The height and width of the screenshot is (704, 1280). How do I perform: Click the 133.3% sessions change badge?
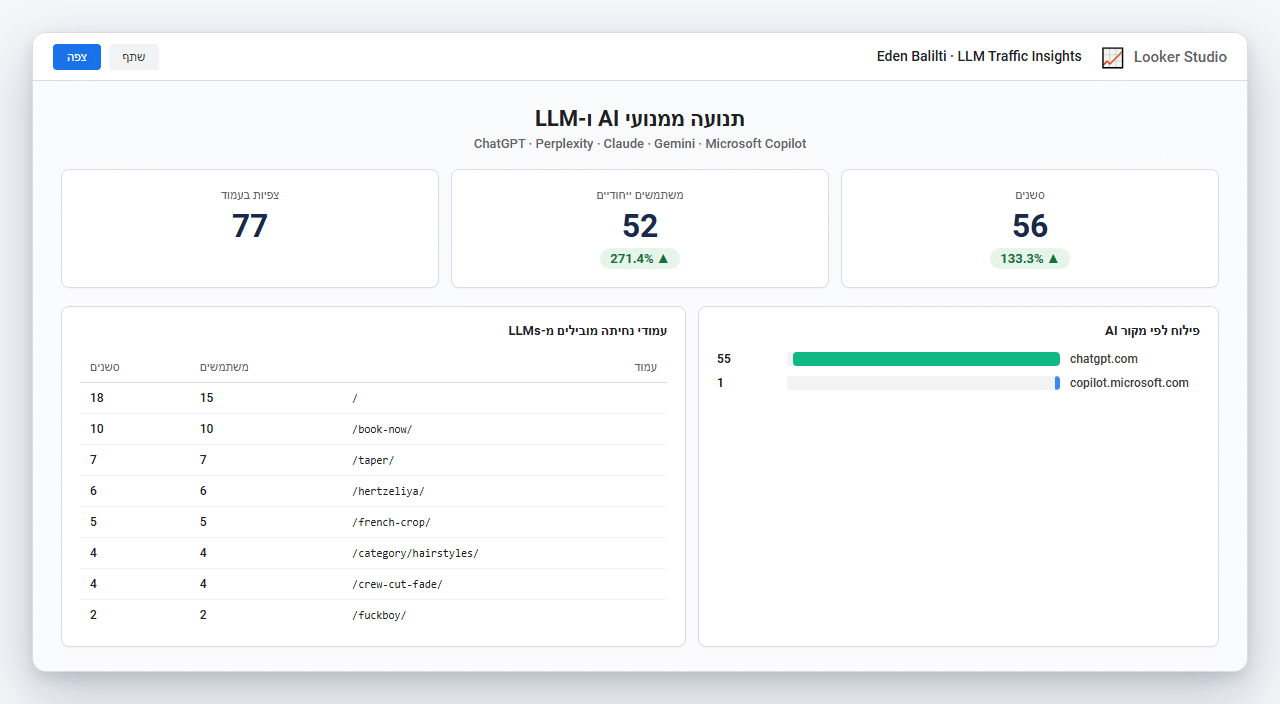point(1030,258)
